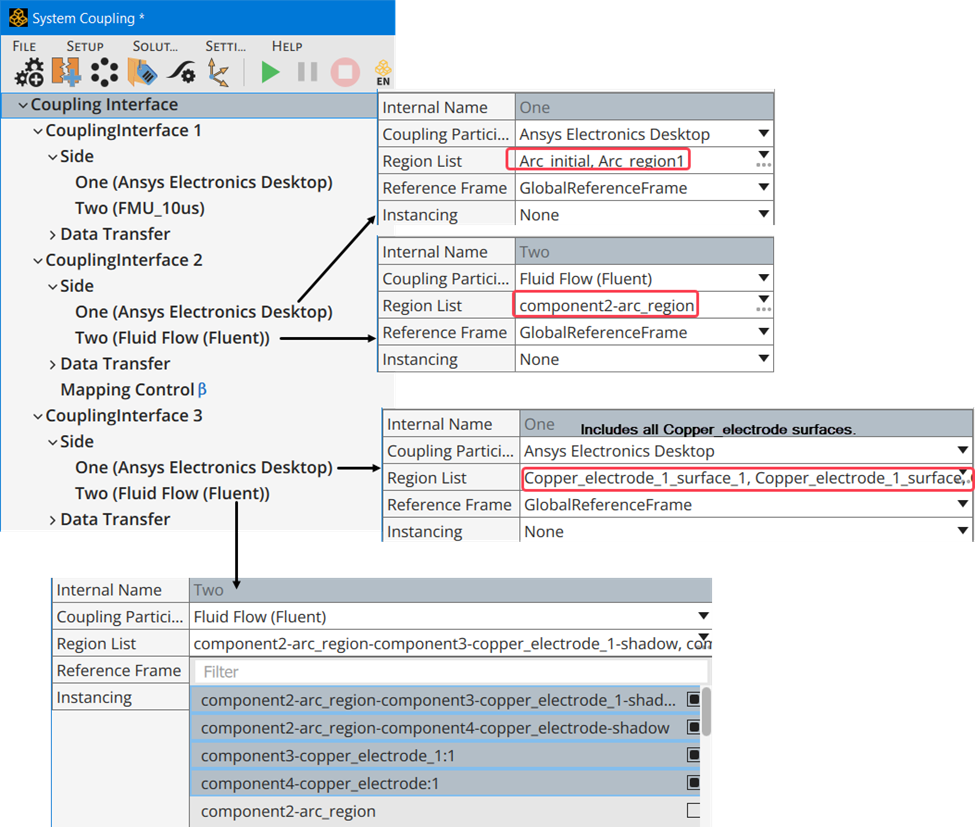
Task: Select the Mapping Control tree item
Action: 126,390
